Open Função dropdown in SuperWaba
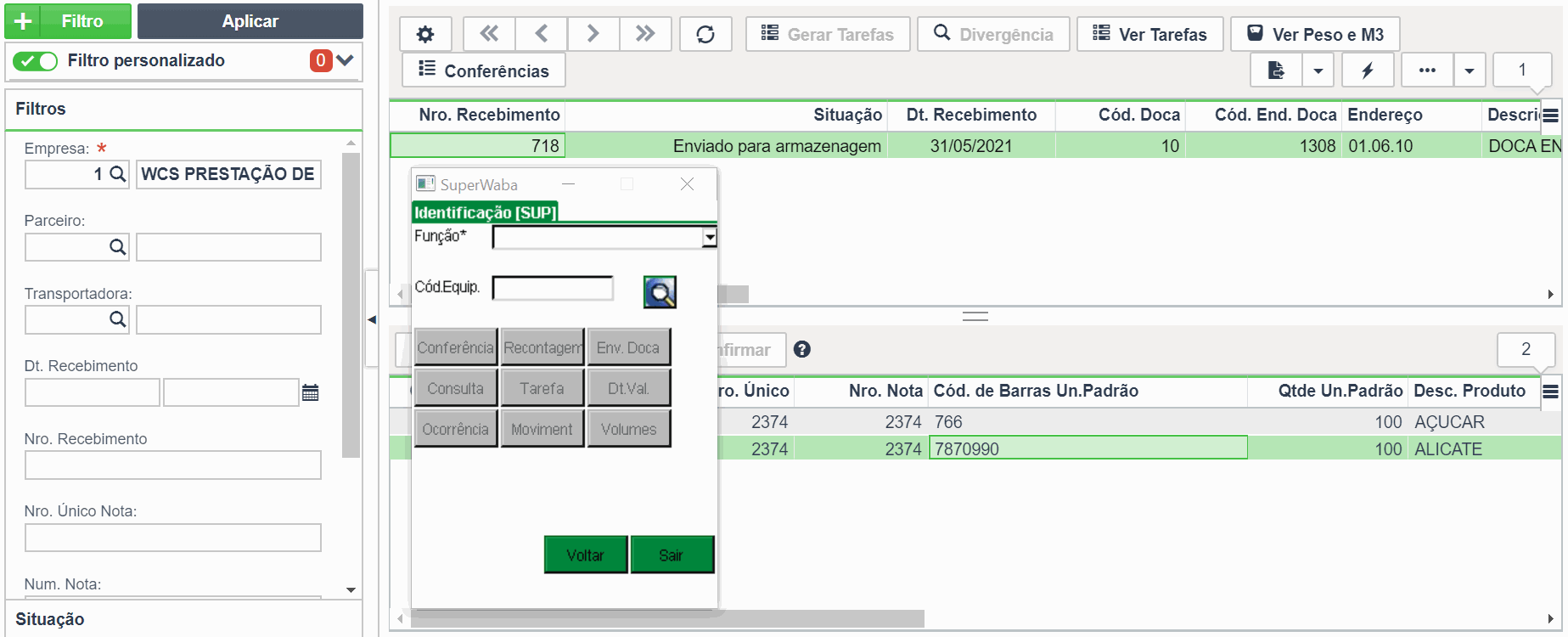This screenshot has width=1568, height=637. pyautogui.click(x=710, y=238)
